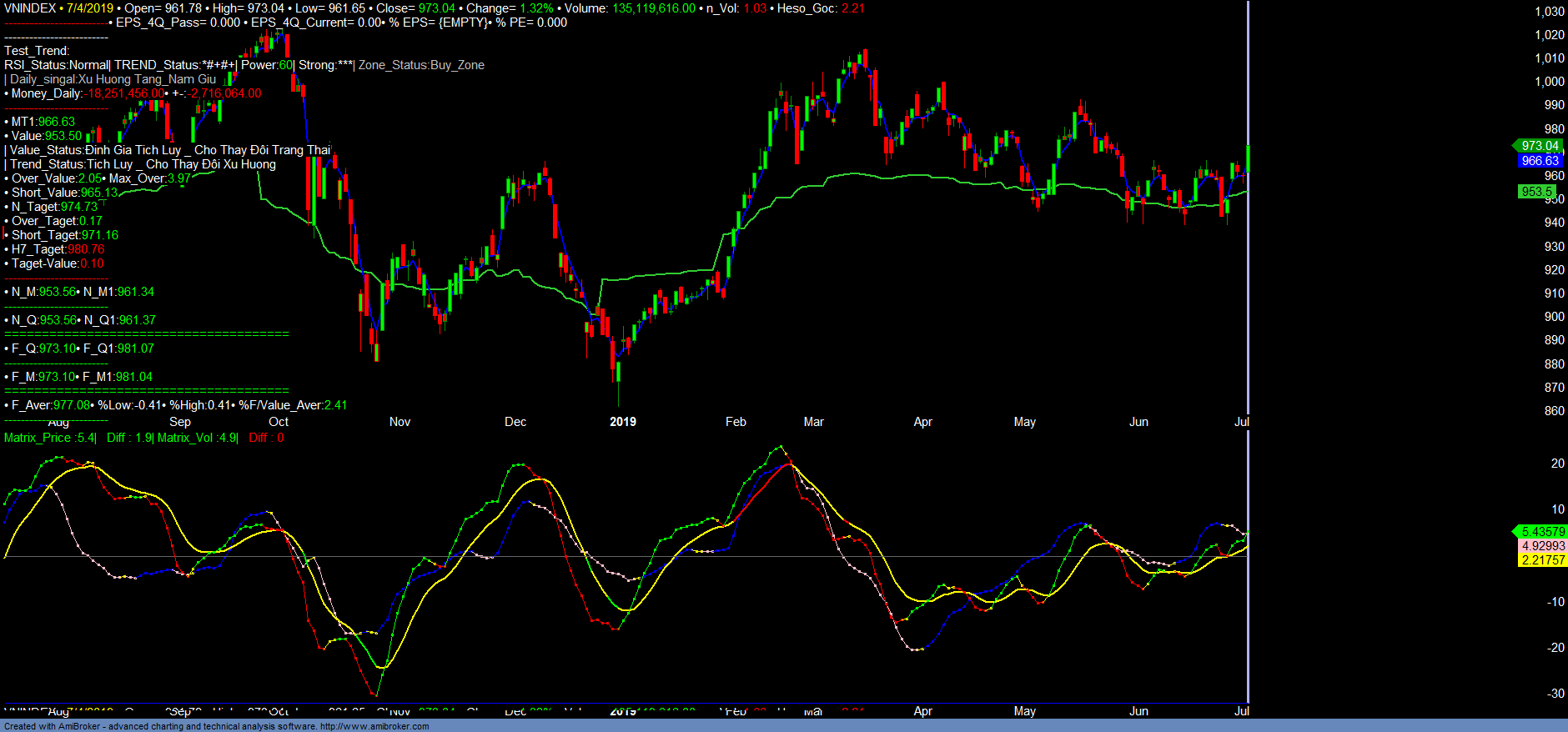The height and width of the screenshot is (732, 1568).
Task: Click the green 973.04 price tag
Action: click(1539, 146)
